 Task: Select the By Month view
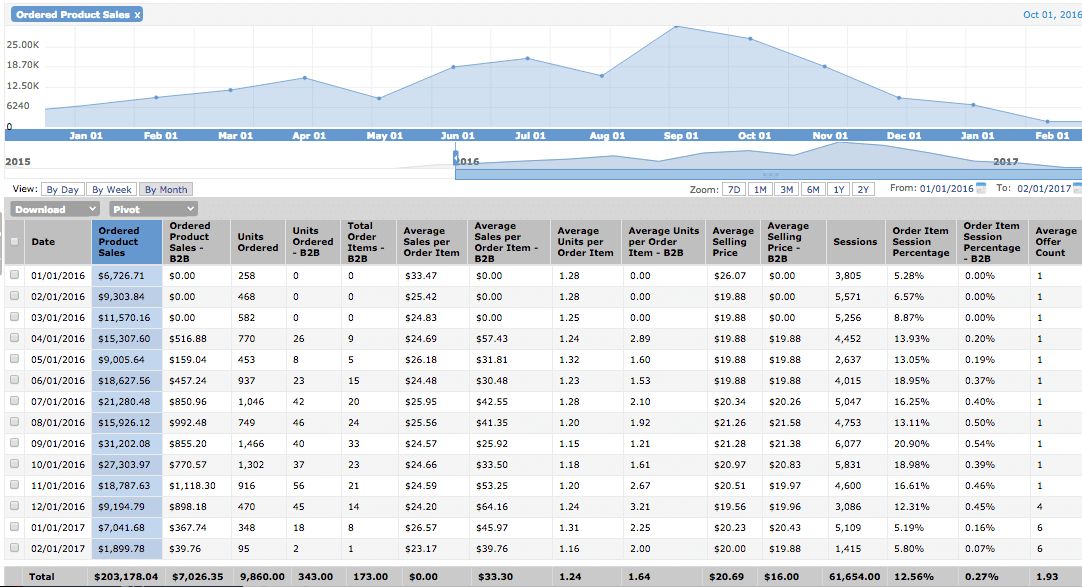pyautogui.click(x=165, y=190)
